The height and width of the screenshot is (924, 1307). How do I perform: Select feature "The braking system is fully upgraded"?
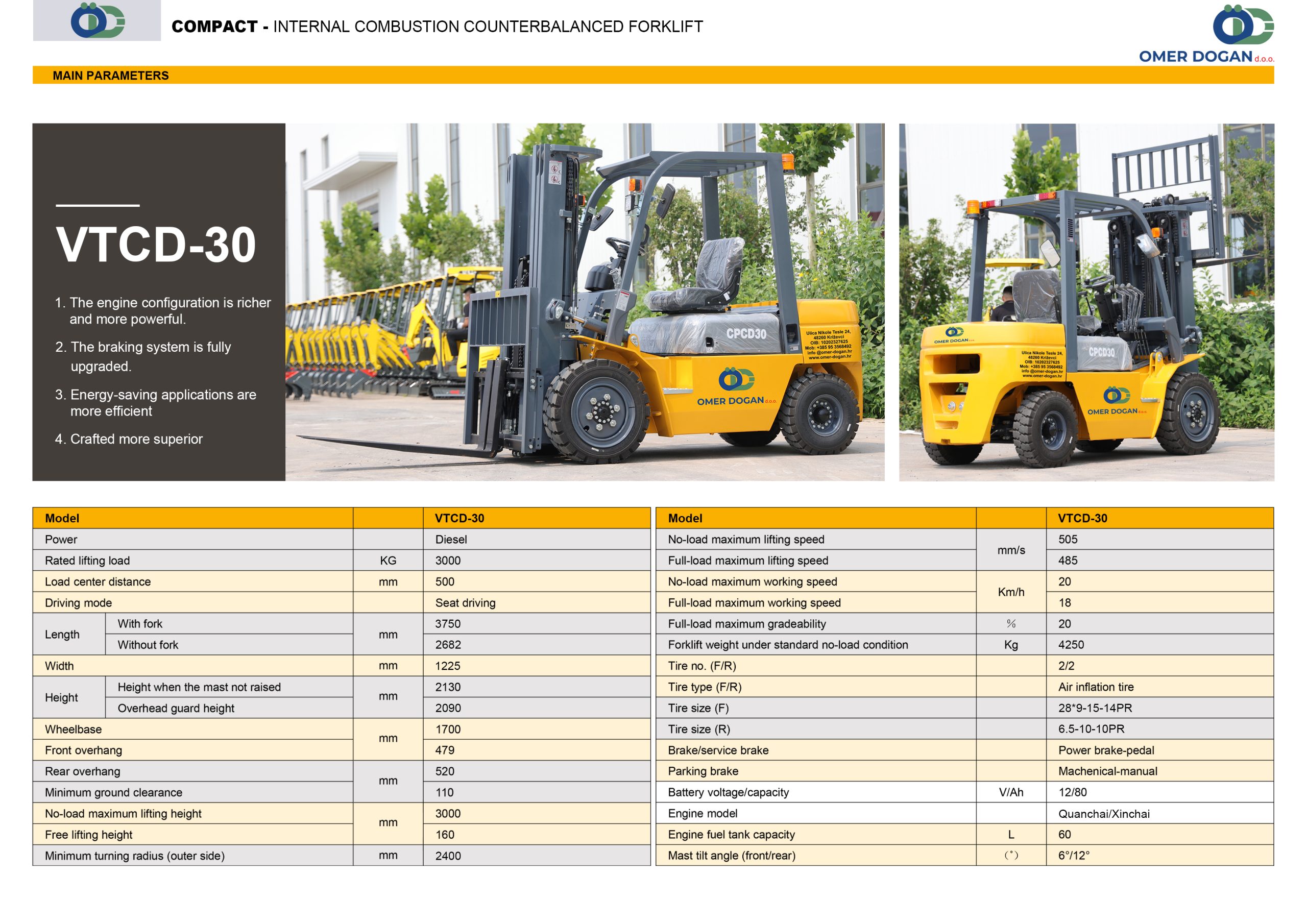[143, 356]
